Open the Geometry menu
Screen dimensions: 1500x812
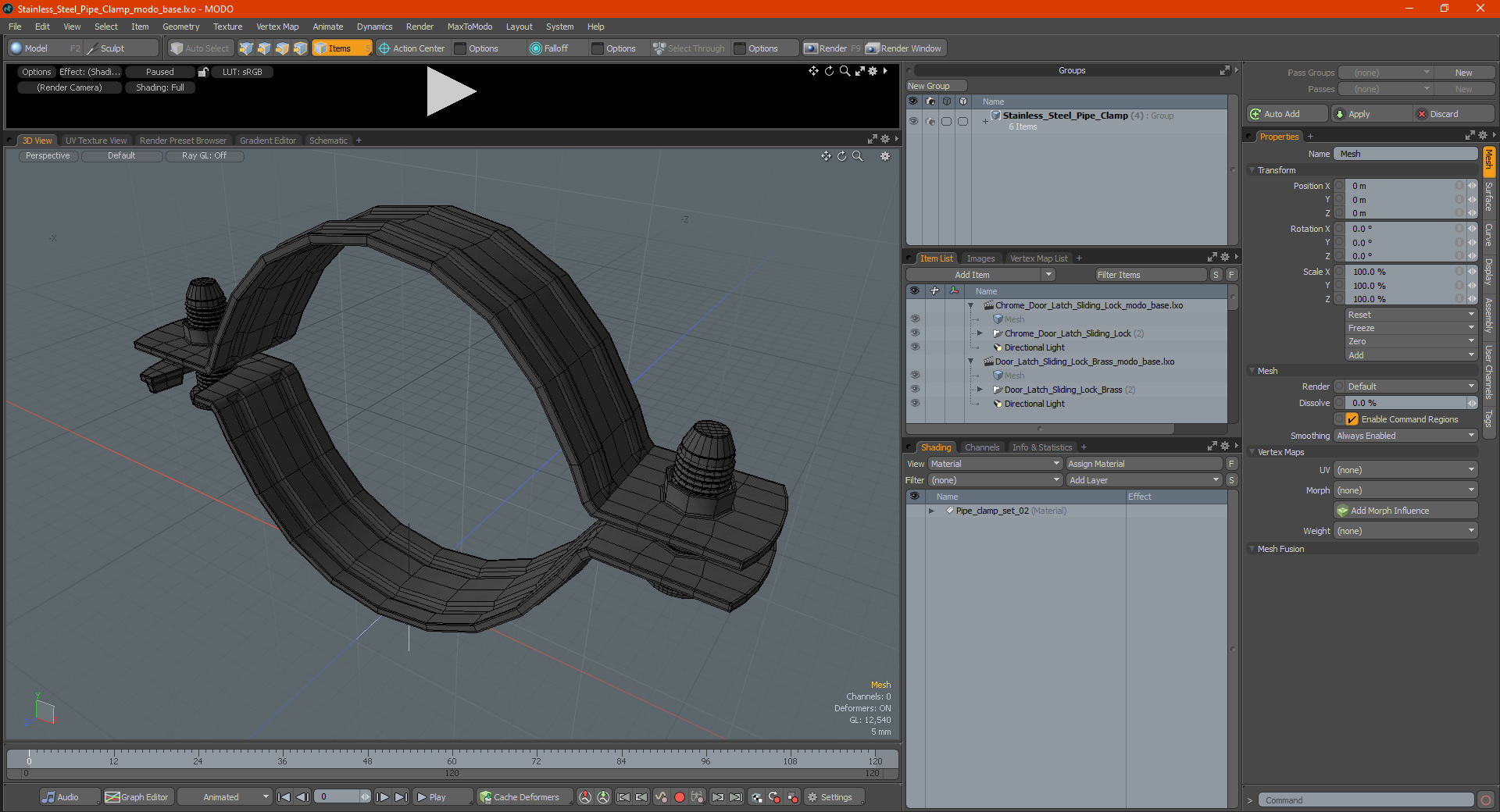[180, 27]
